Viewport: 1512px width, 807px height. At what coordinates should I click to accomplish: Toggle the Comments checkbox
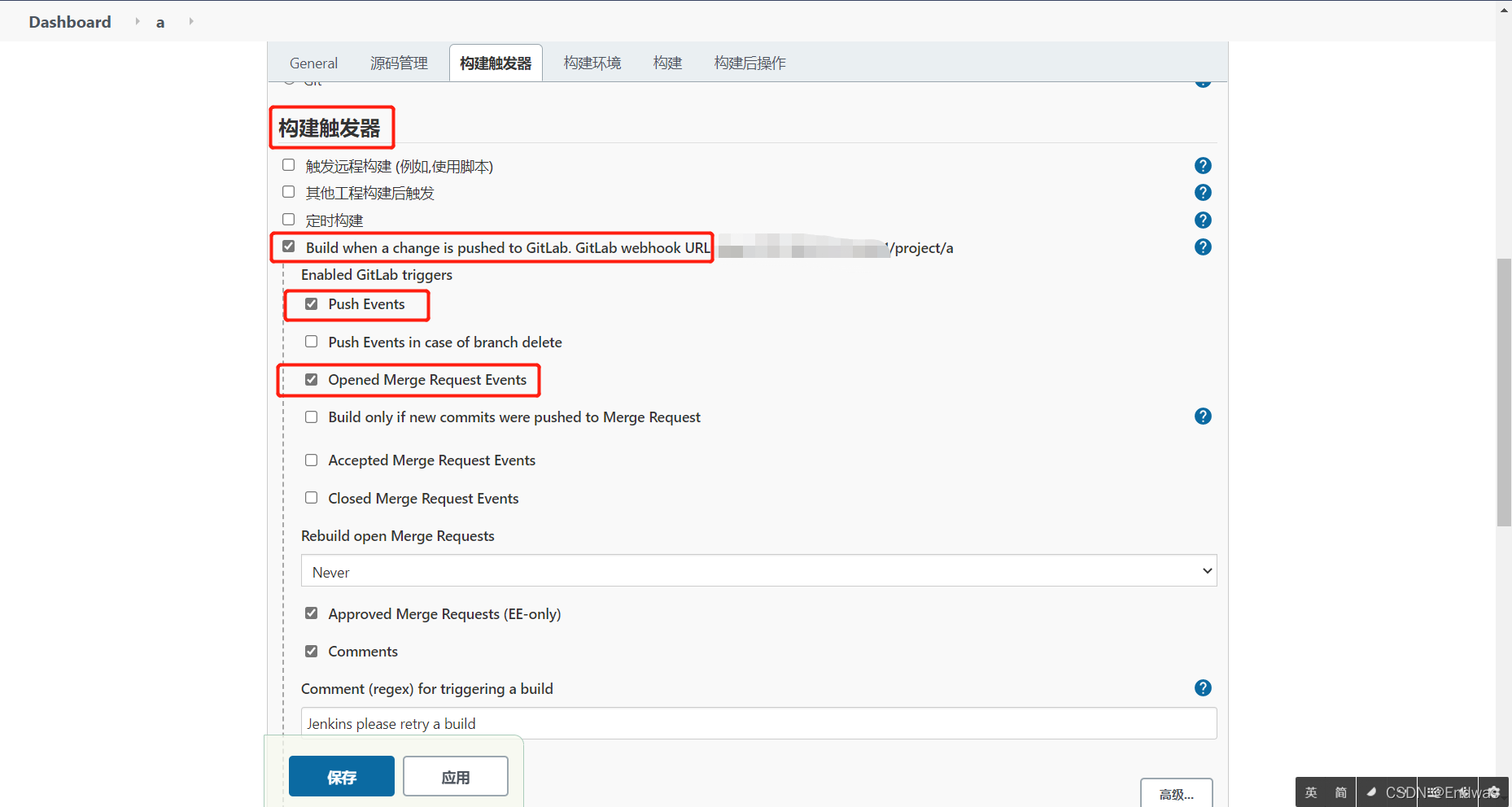[x=312, y=652]
